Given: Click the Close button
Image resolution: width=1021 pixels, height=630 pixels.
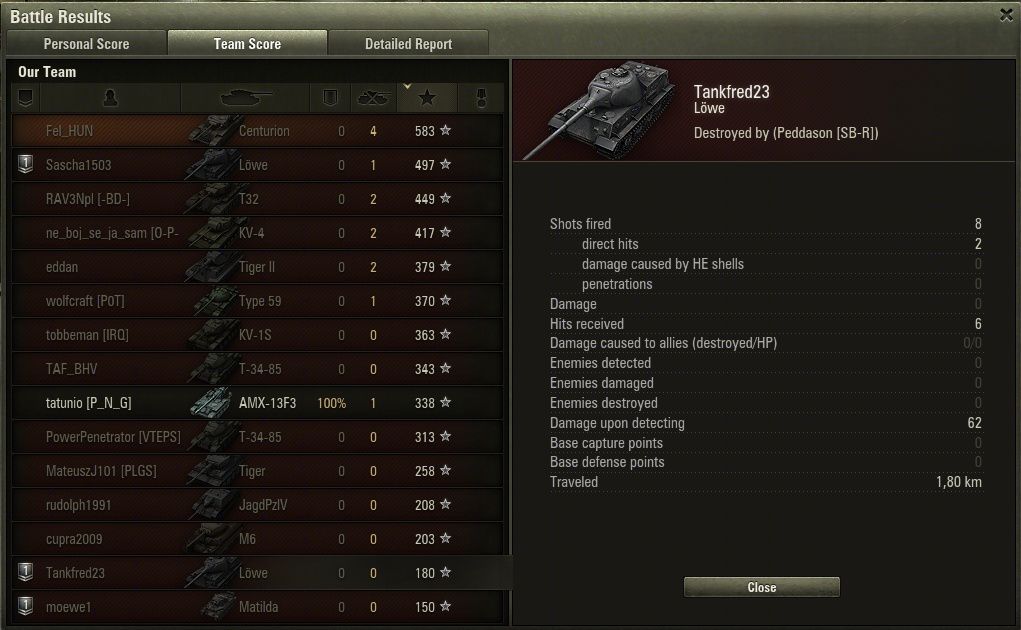Looking at the screenshot, I should pos(762,587).
